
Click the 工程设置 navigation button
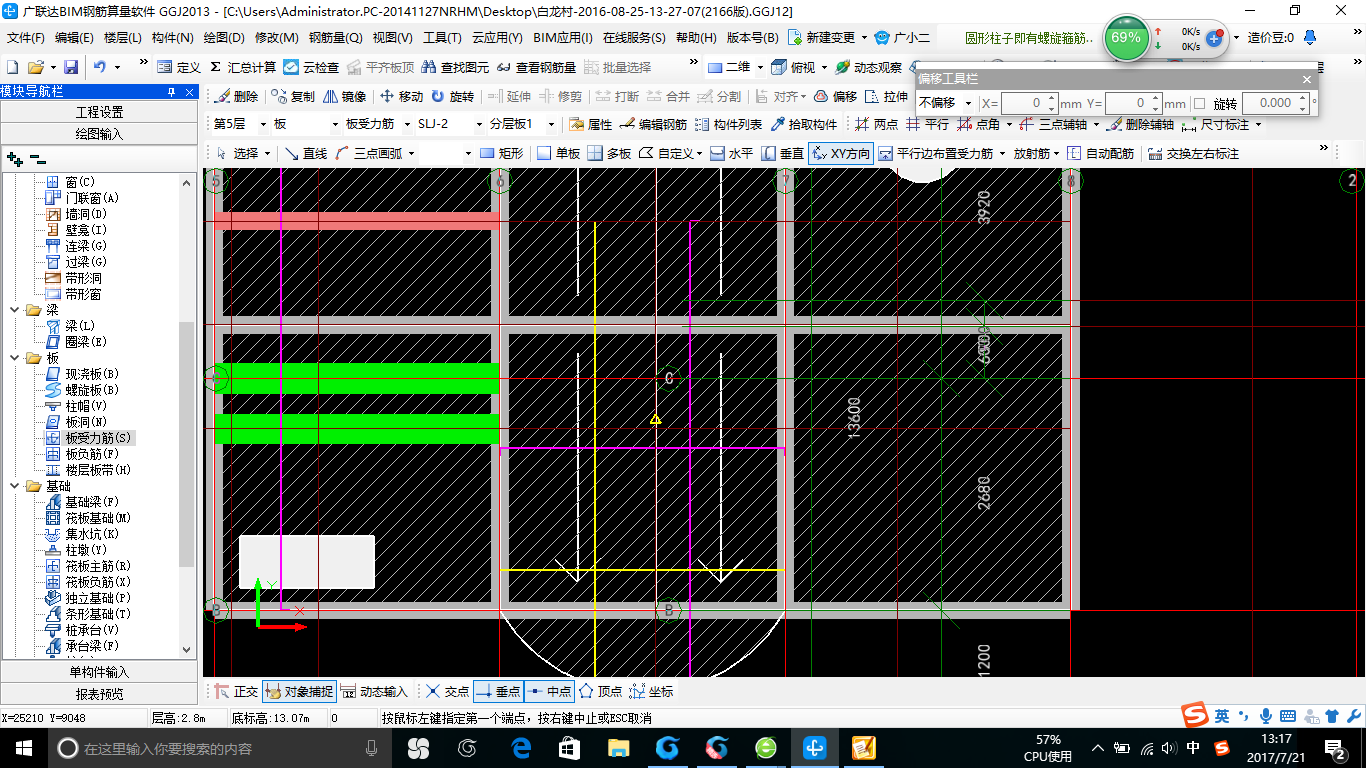pyautogui.click(x=99, y=112)
